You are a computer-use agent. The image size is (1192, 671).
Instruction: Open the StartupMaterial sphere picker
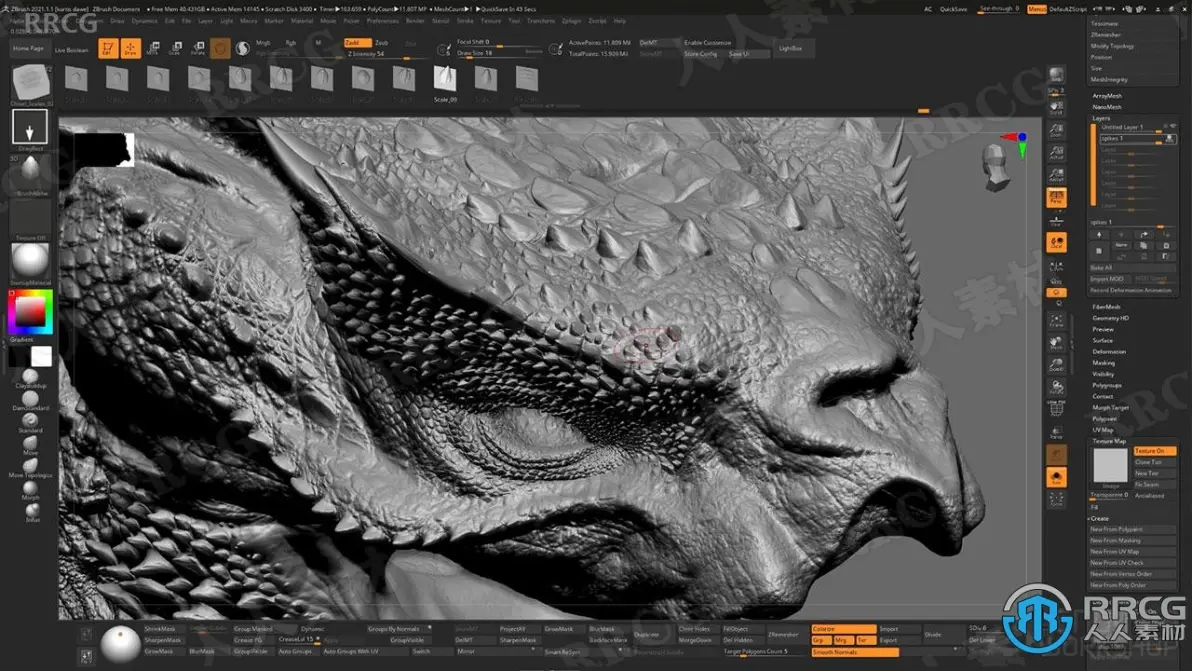pos(30,261)
